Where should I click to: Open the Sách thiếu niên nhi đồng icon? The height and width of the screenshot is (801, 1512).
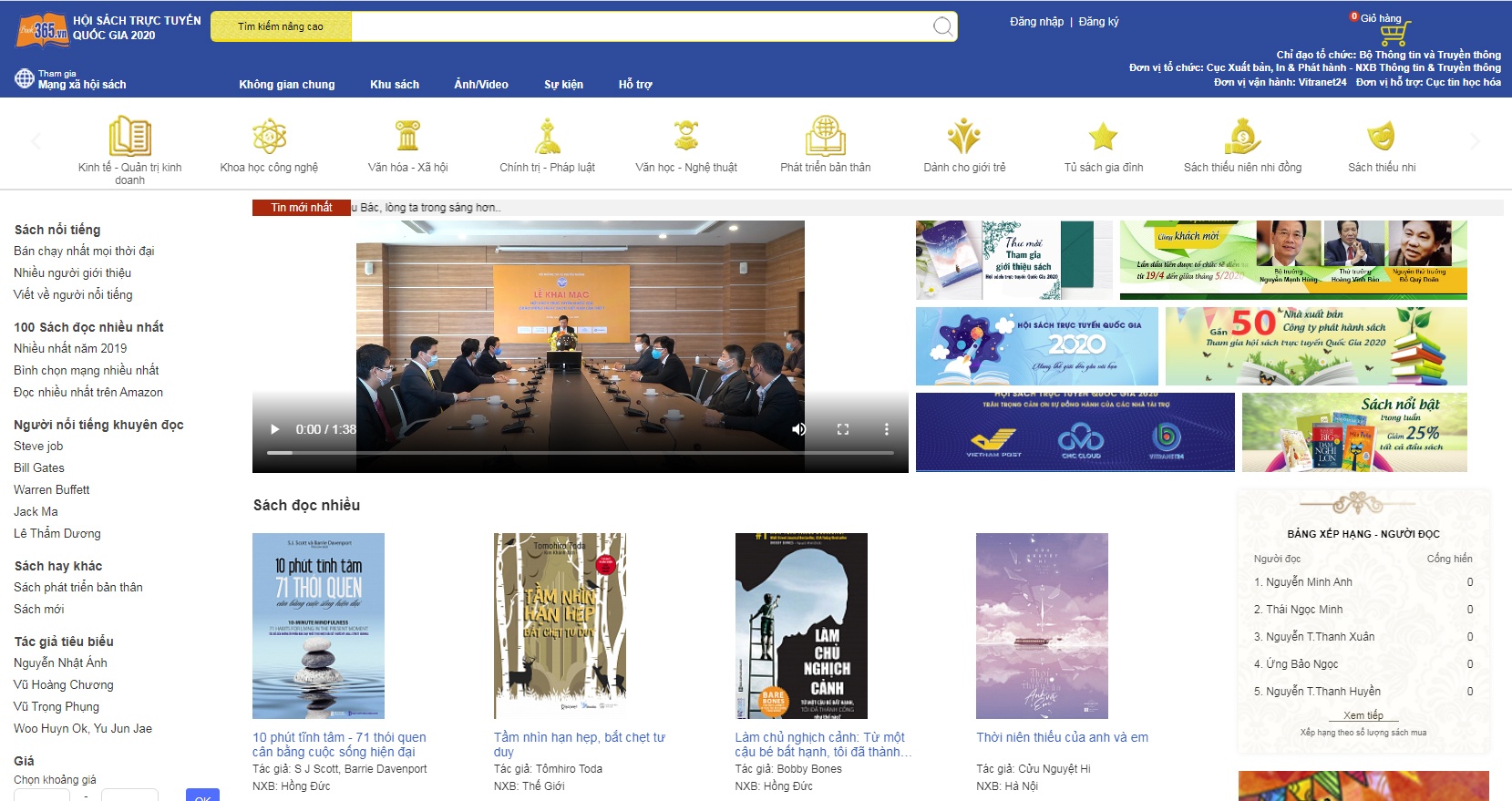(1242, 137)
